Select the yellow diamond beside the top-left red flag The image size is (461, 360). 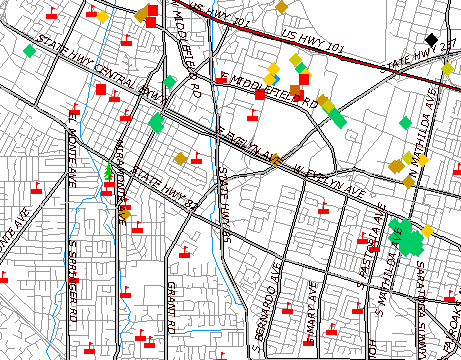[x=102, y=17]
